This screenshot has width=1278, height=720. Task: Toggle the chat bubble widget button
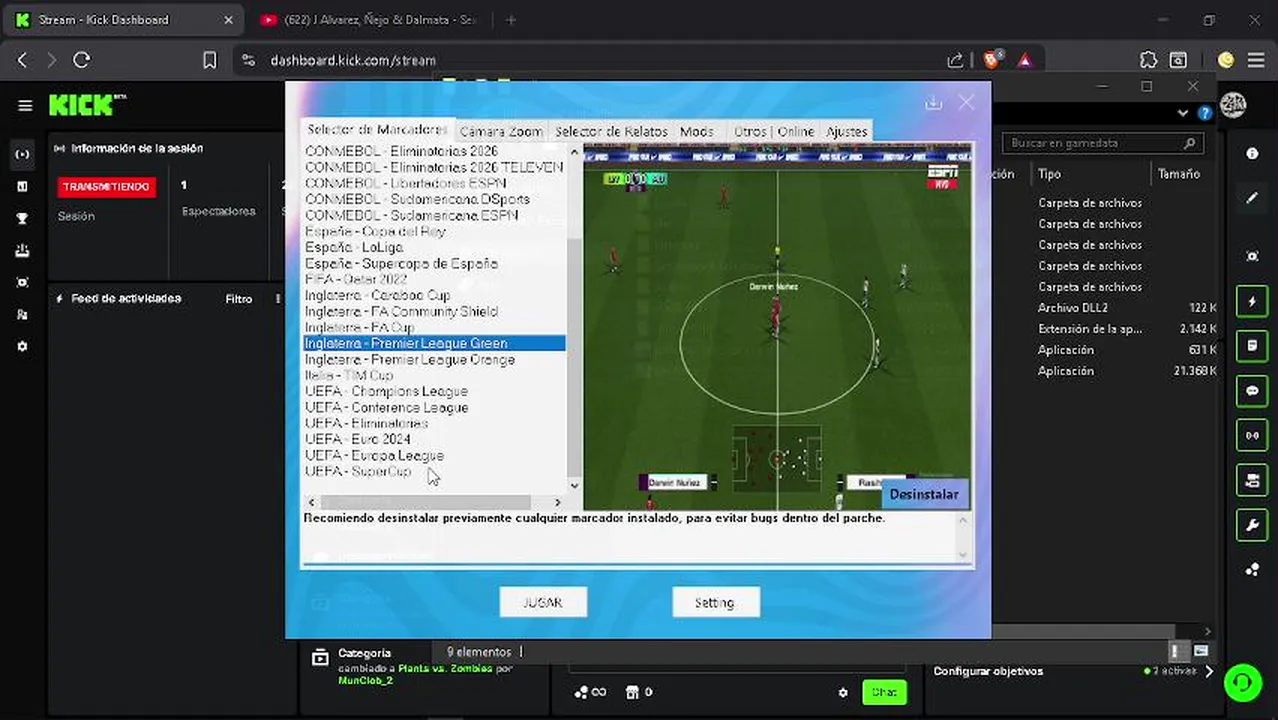(x=1252, y=391)
